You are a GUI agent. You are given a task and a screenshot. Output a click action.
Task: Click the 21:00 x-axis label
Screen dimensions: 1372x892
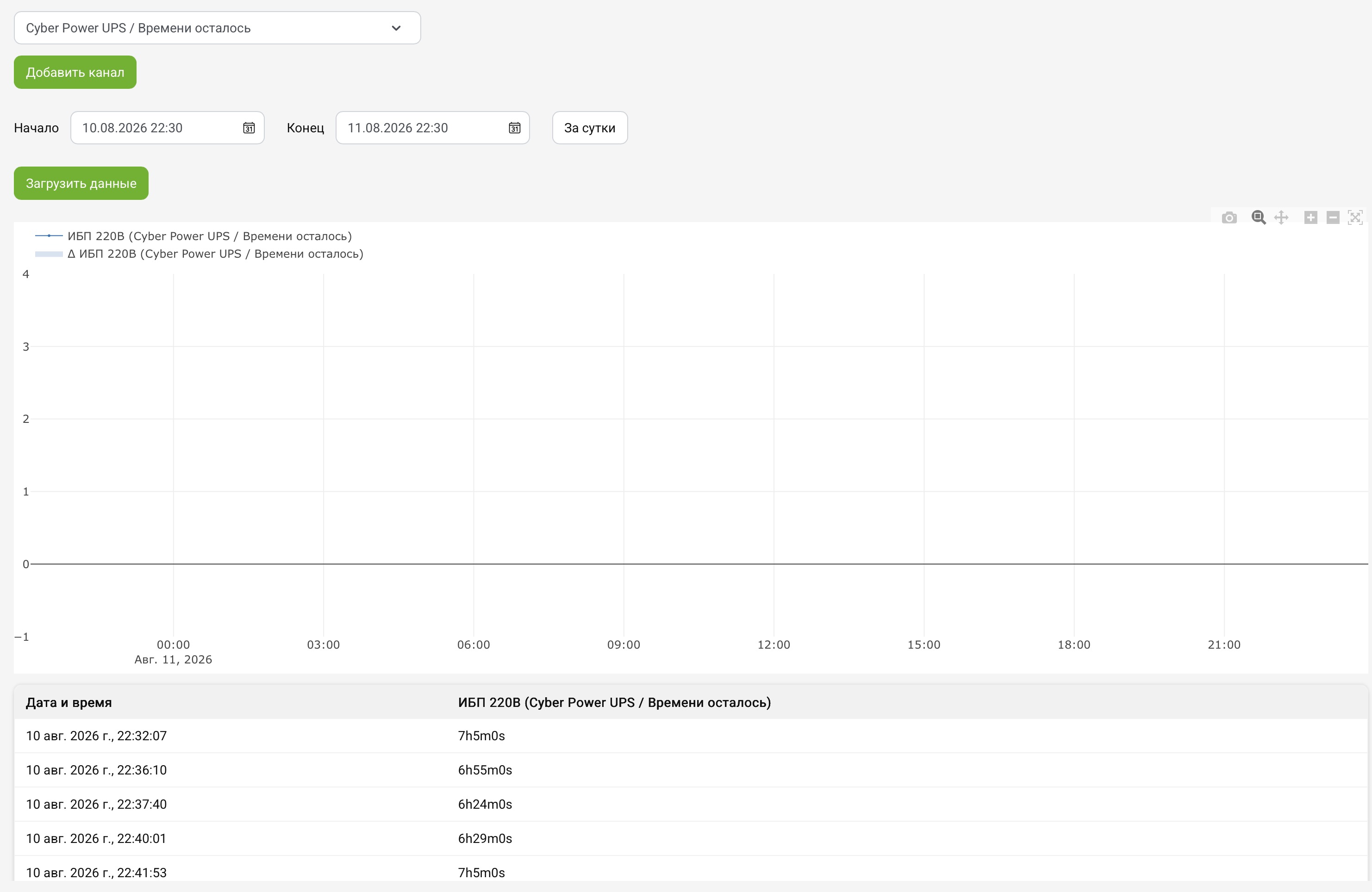1224,645
